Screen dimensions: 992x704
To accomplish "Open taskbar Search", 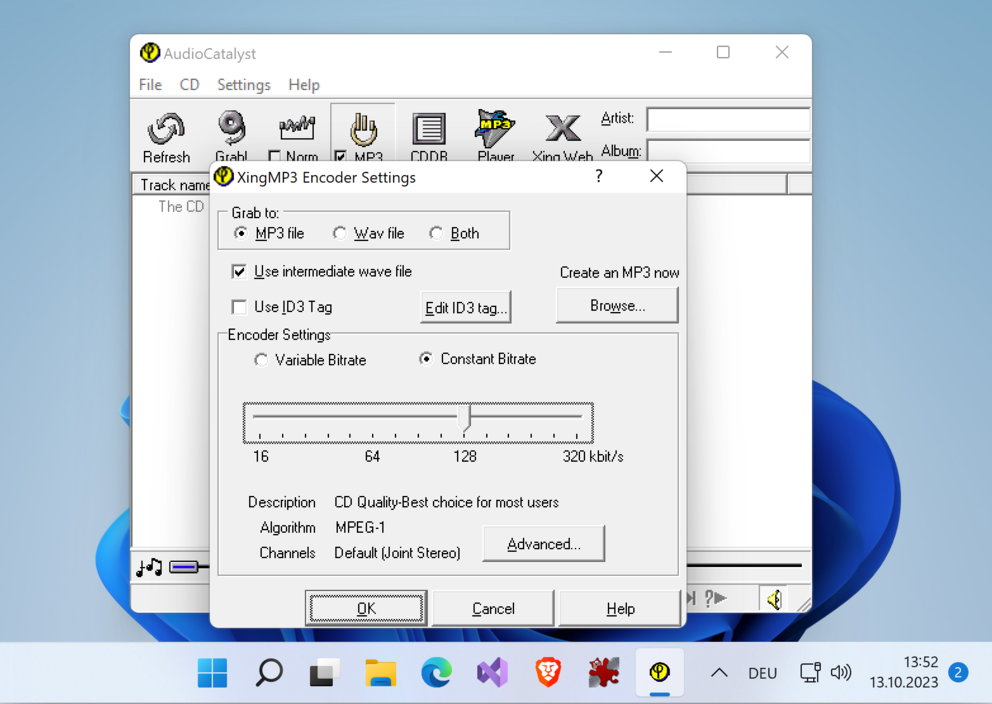I will 269,672.
